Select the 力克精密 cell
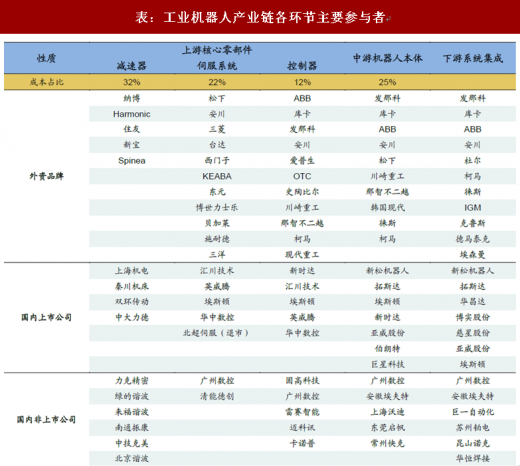 [x=131, y=380]
